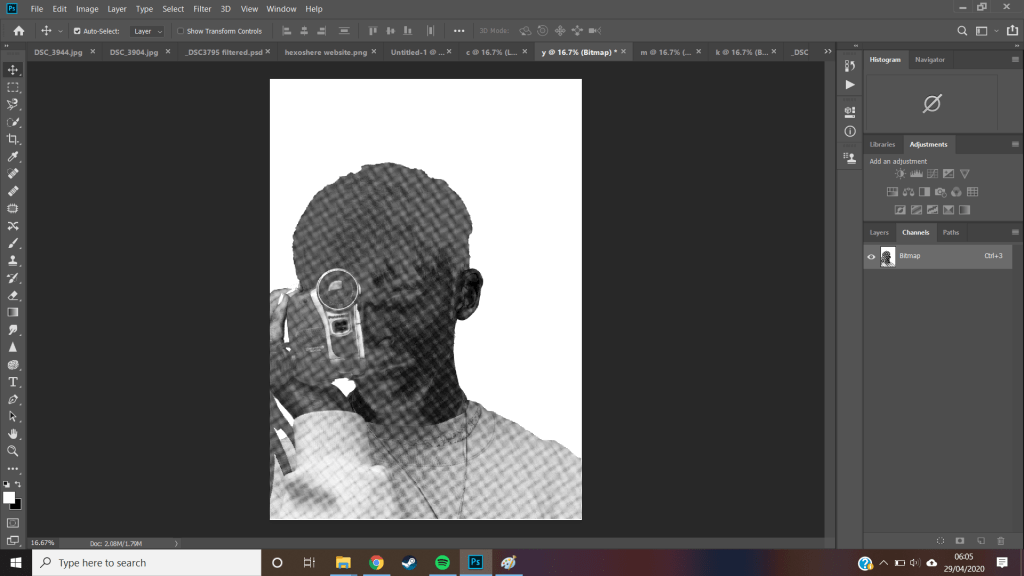This screenshot has height=576, width=1024.
Task: Open the Filter menu
Action: point(202,9)
